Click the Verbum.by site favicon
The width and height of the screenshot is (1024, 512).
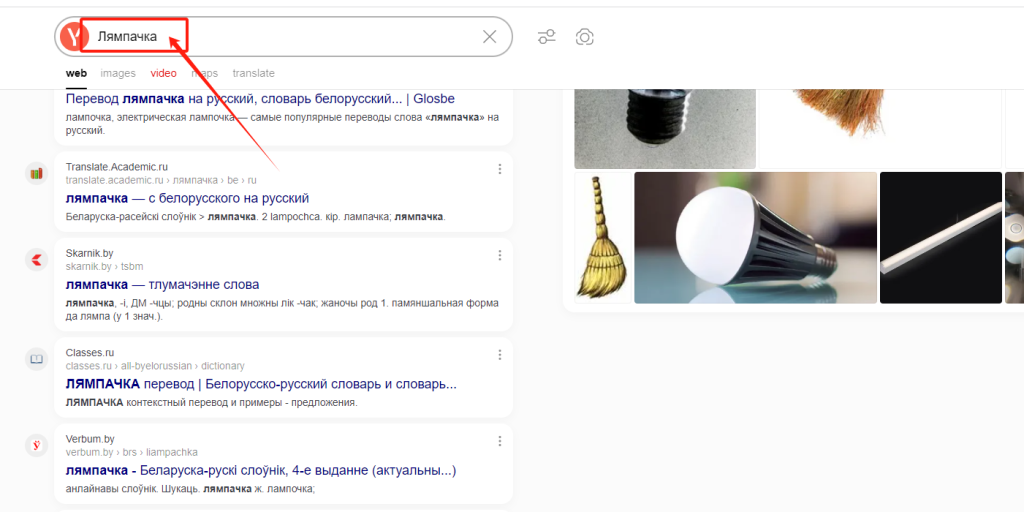coord(37,445)
